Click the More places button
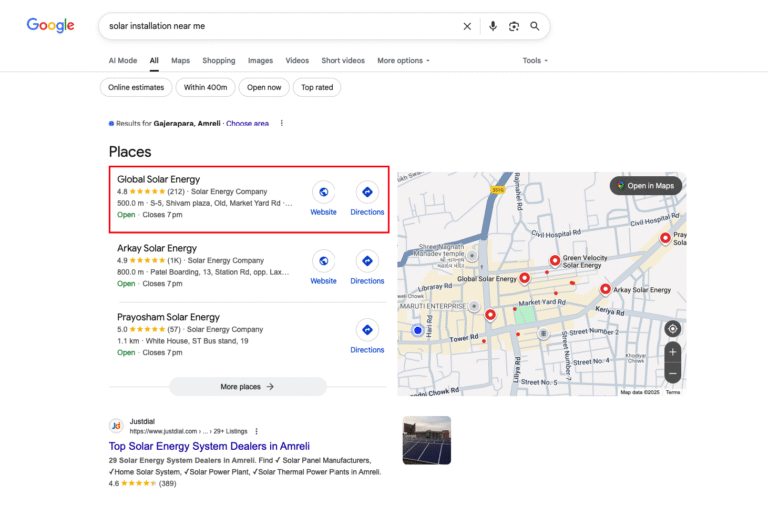This screenshot has height=505, width=768. (248, 387)
